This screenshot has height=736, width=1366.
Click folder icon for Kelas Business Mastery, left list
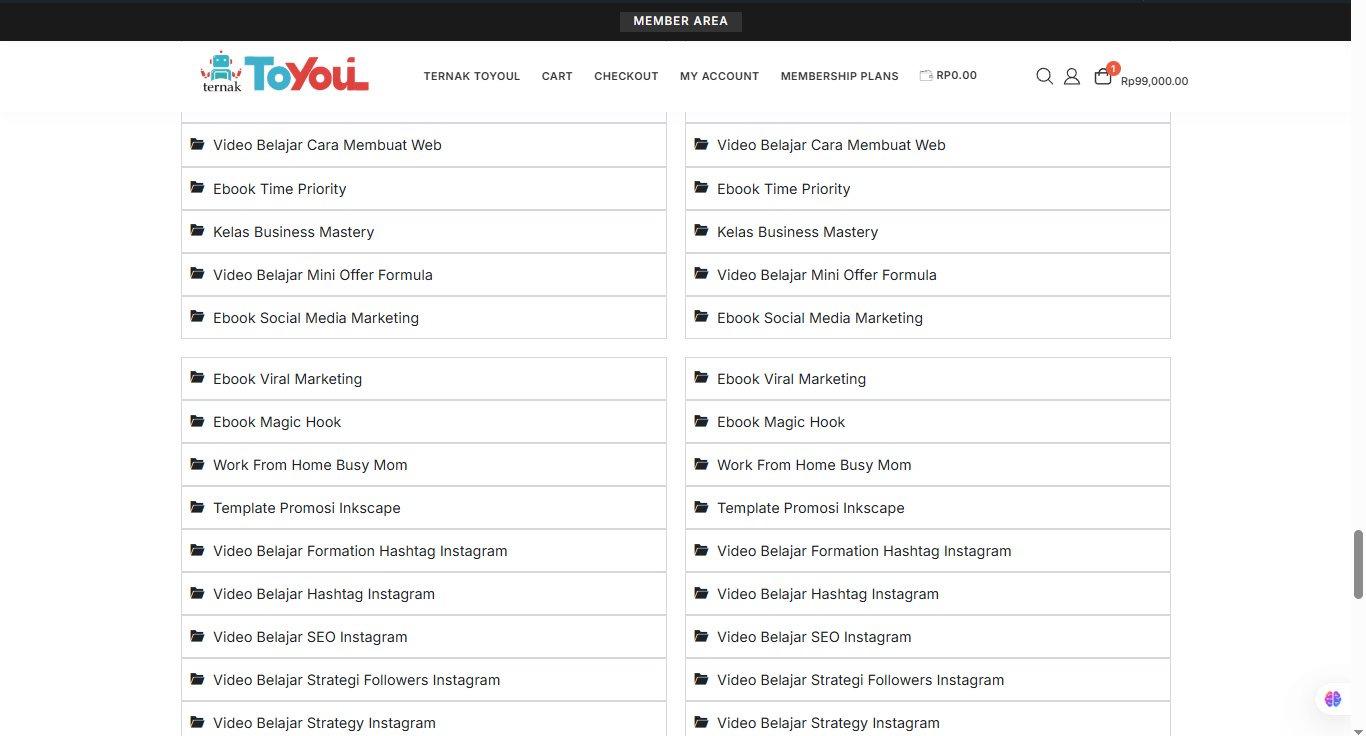coord(197,230)
